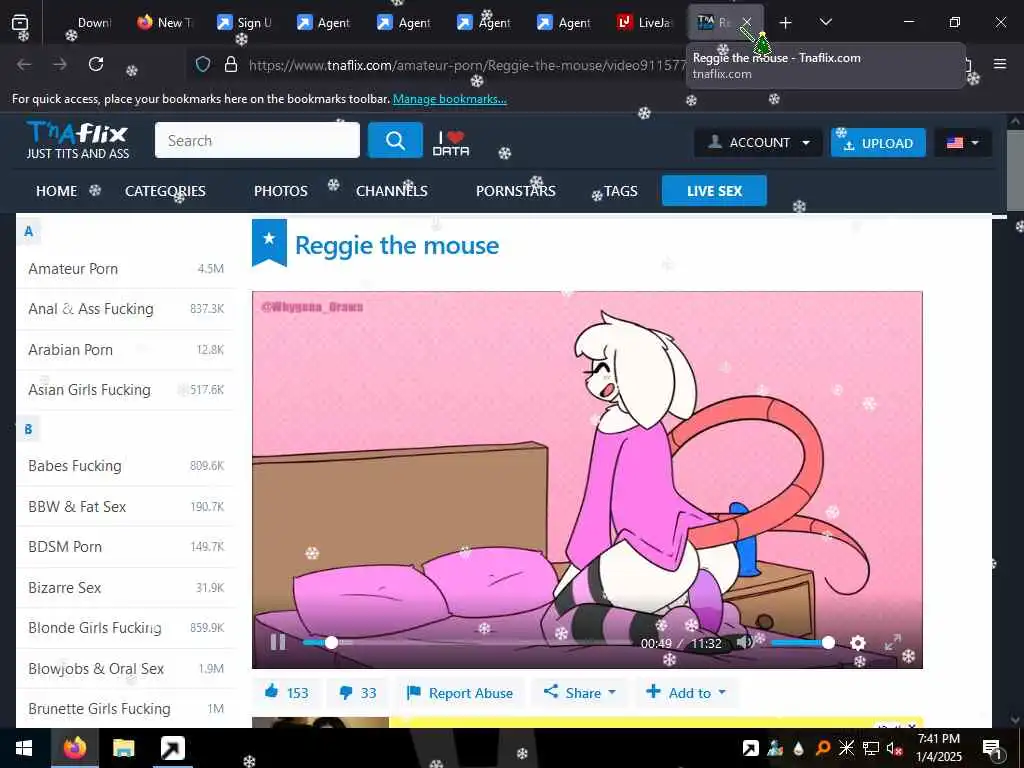Mute the video speaker icon

coord(744,643)
